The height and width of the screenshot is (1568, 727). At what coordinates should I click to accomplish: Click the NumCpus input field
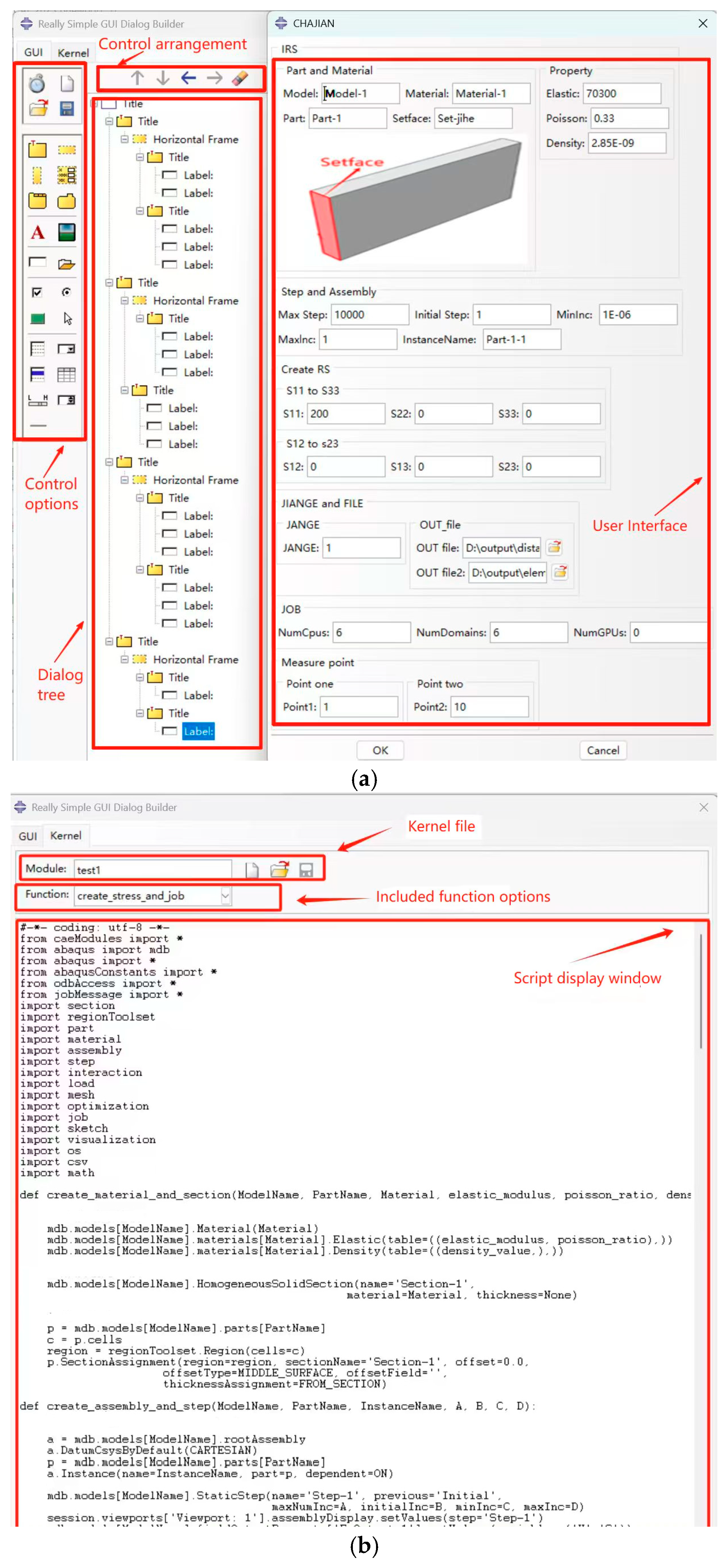tap(371, 632)
